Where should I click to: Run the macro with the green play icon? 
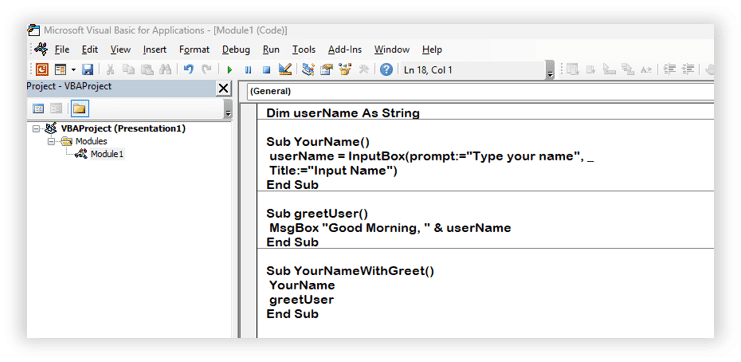(x=230, y=70)
